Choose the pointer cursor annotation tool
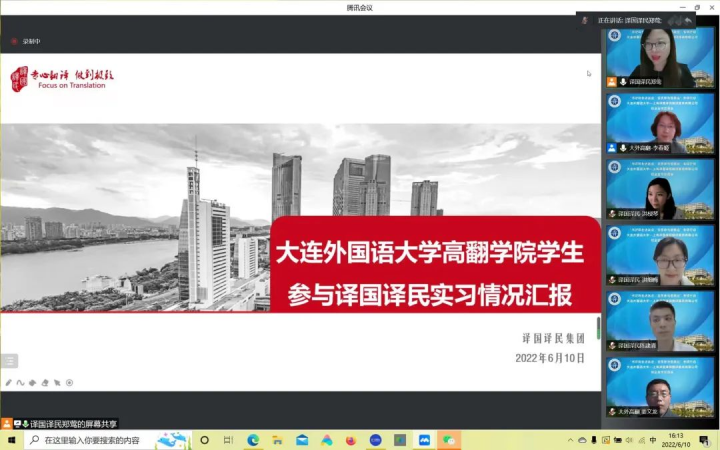 tap(57, 382)
